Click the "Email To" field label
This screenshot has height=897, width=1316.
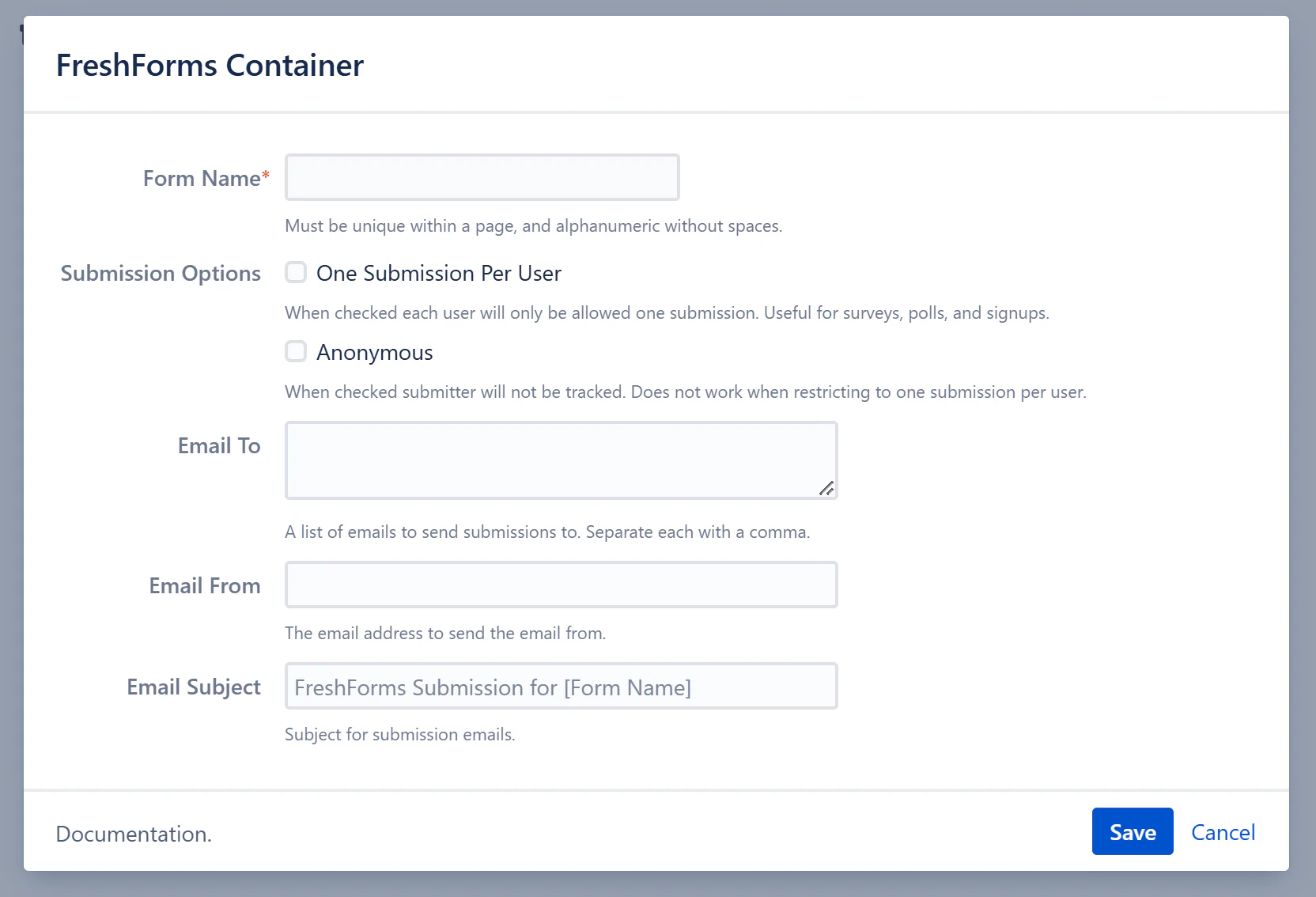[x=219, y=446]
